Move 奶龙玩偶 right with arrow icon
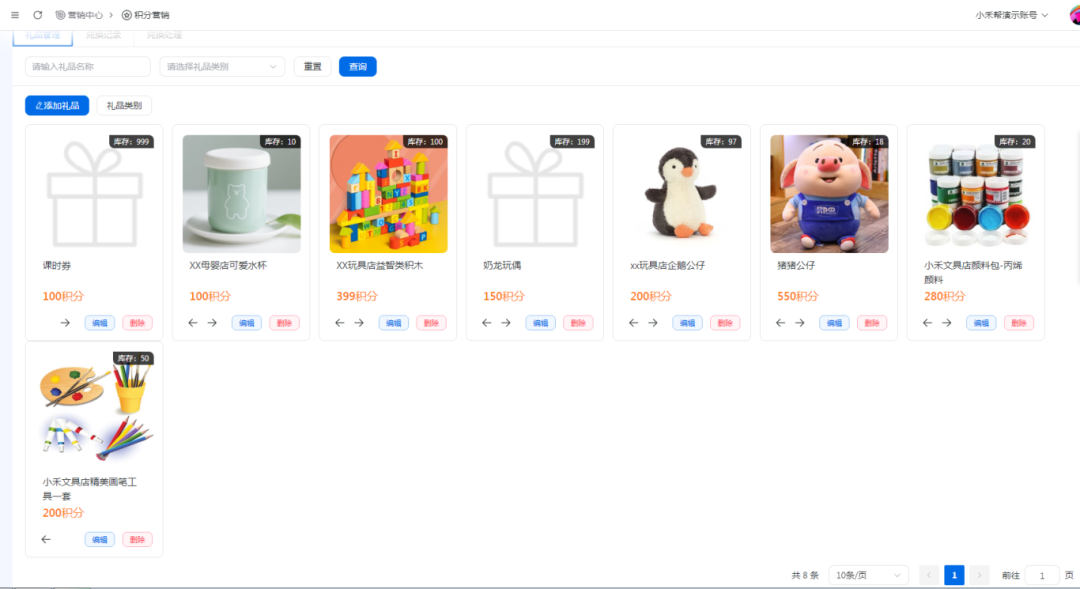The image size is (1080, 589). pyautogui.click(x=506, y=323)
